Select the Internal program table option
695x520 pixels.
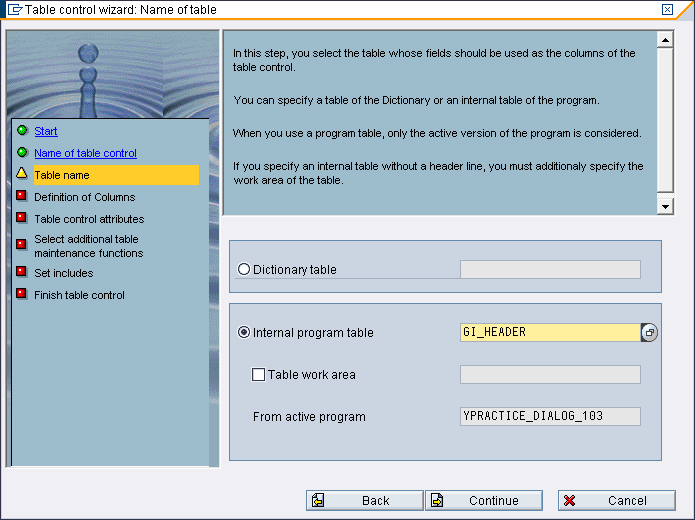point(244,332)
